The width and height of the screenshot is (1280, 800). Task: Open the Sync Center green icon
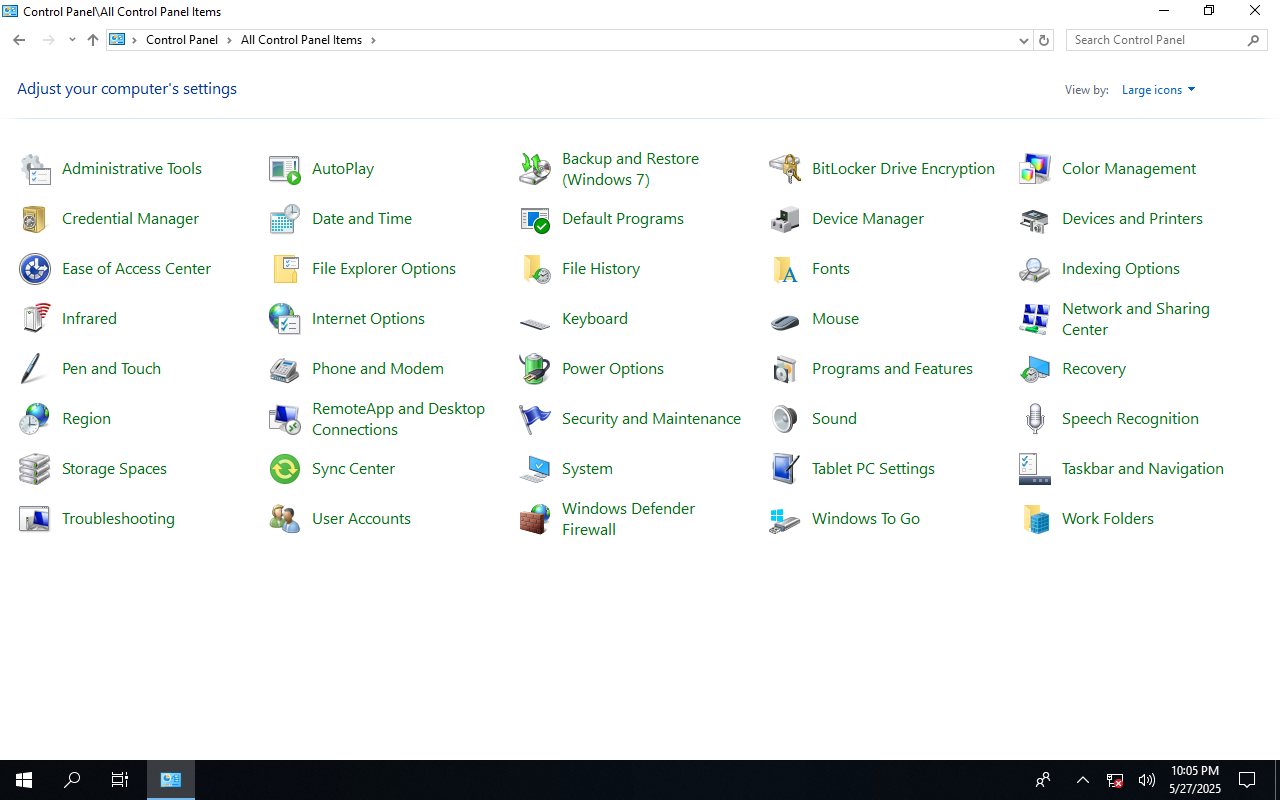pos(285,469)
